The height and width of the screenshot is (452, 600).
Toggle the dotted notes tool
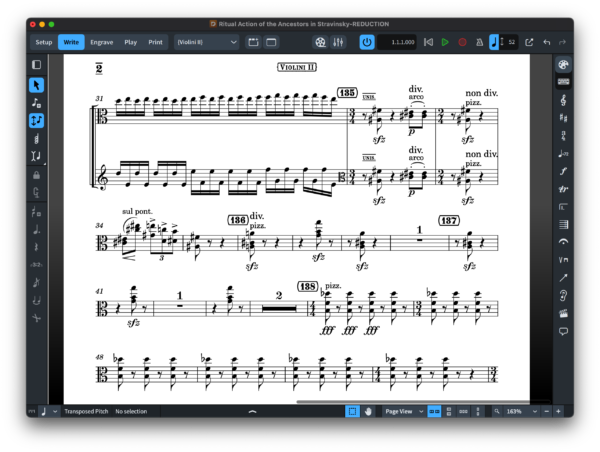[36, 230]
